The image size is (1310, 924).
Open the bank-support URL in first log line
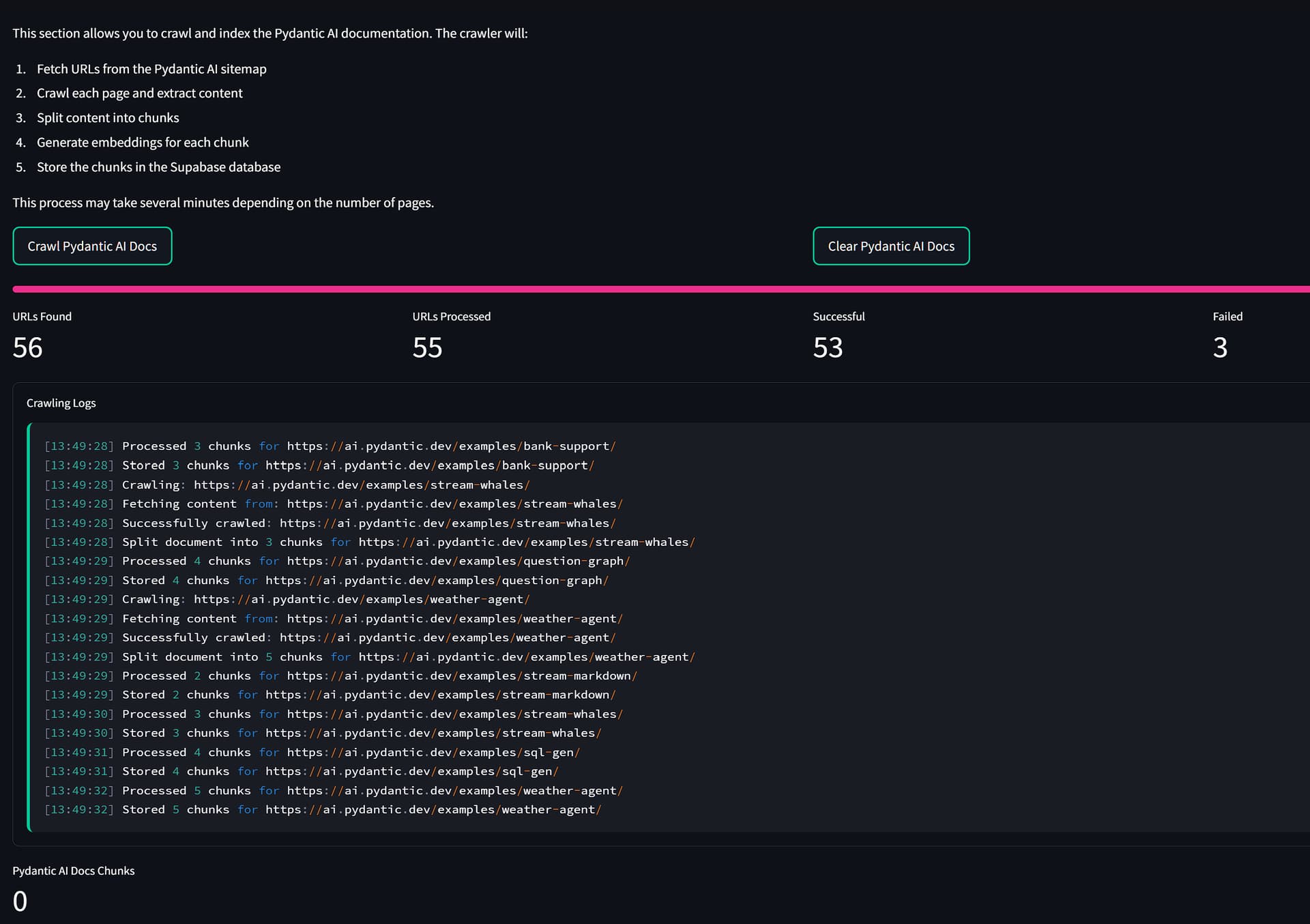452,446
